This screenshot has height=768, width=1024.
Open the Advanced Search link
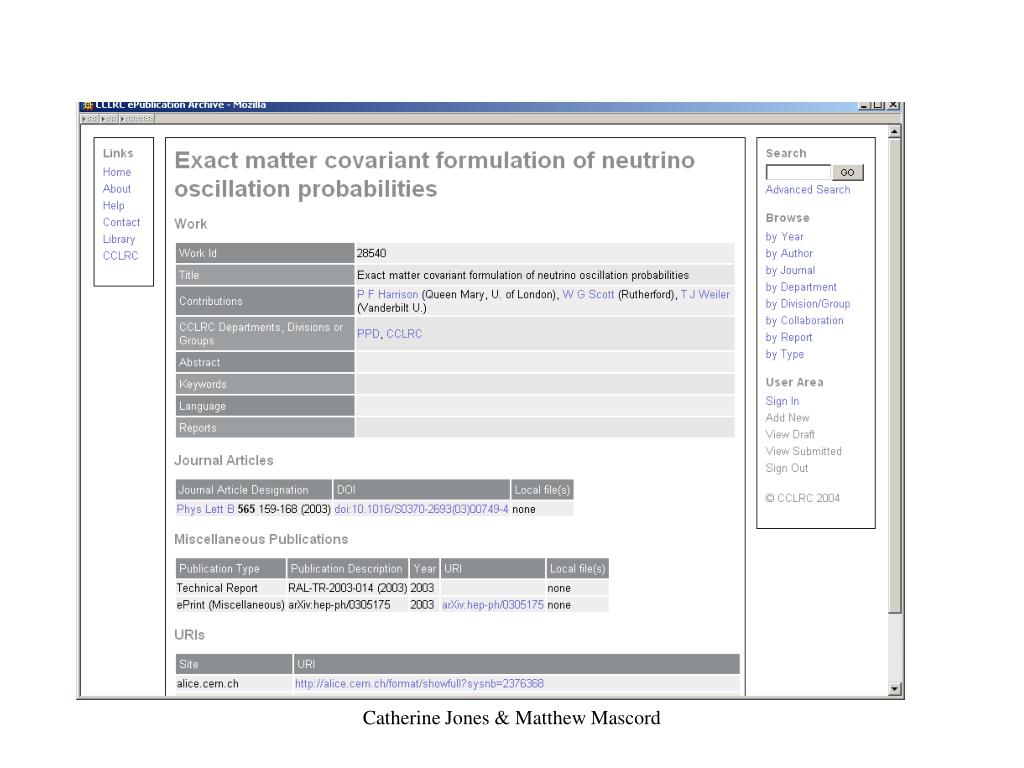[807, 190]
